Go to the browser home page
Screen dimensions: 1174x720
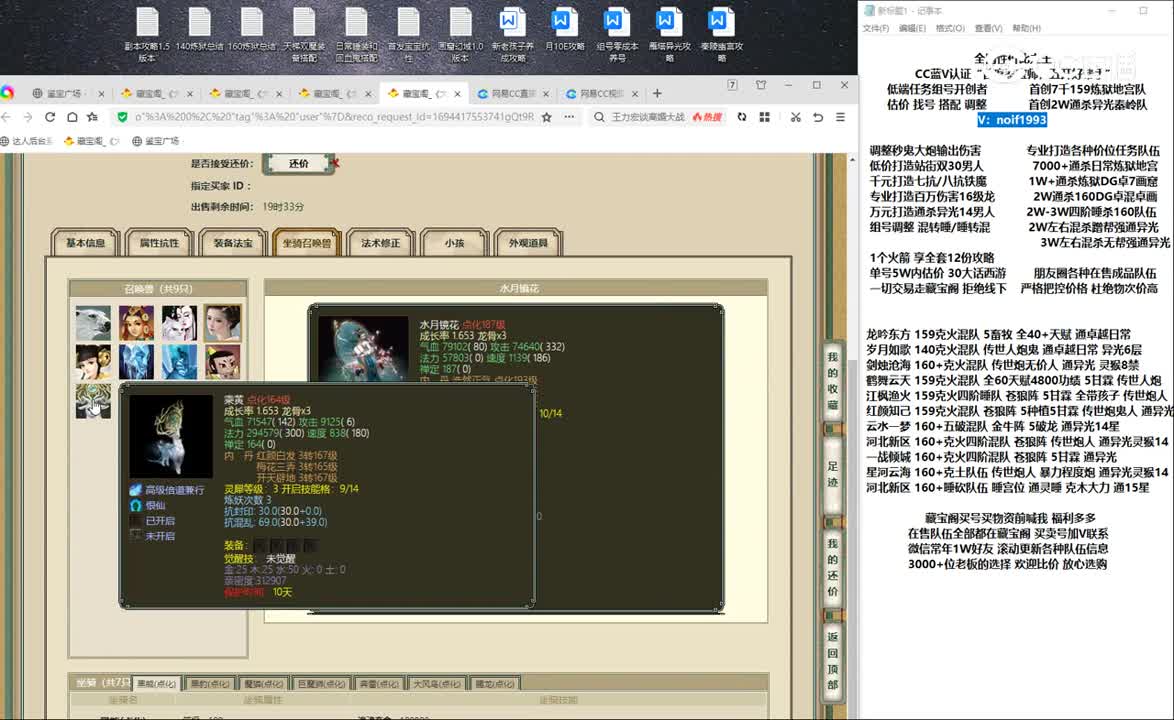pyautogui.click(x=72, y=117)
